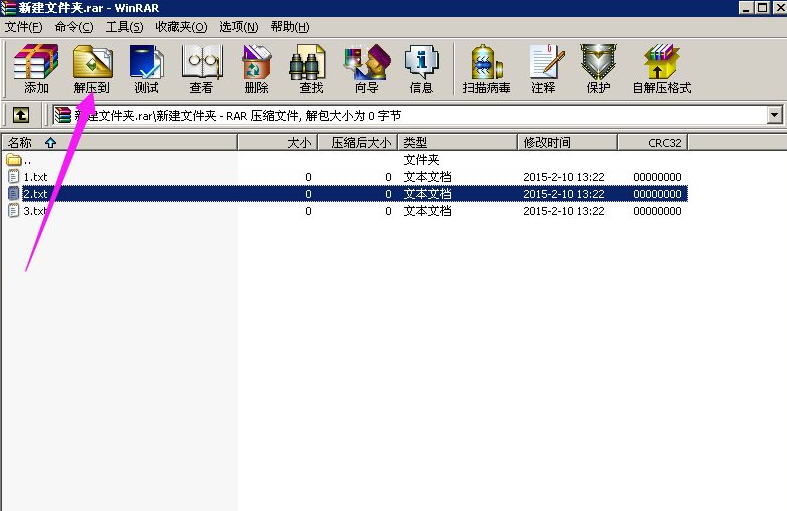Sort by Modified time (修改时间) column
Screen dimensions: 787x511
tap(566, 143)
